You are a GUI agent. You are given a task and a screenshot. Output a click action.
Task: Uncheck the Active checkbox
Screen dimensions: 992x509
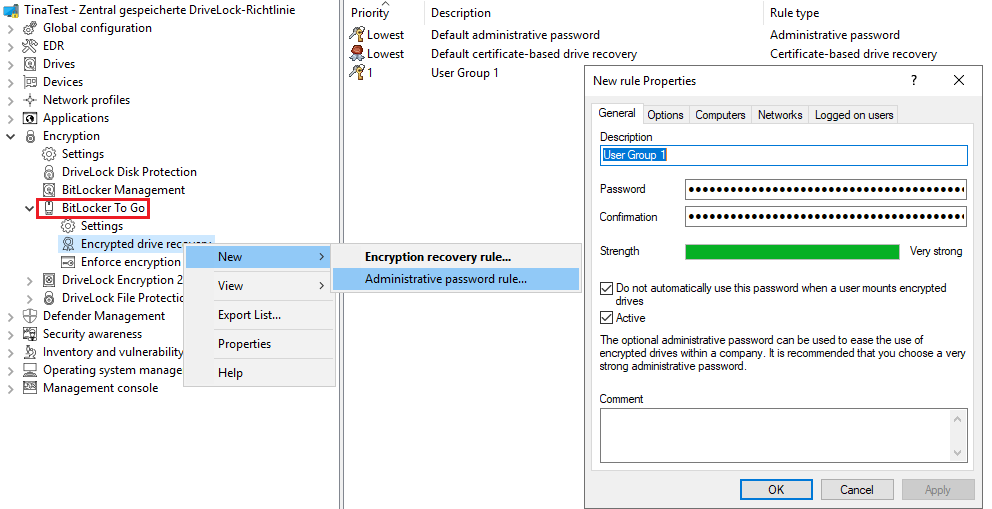(606, 318)
